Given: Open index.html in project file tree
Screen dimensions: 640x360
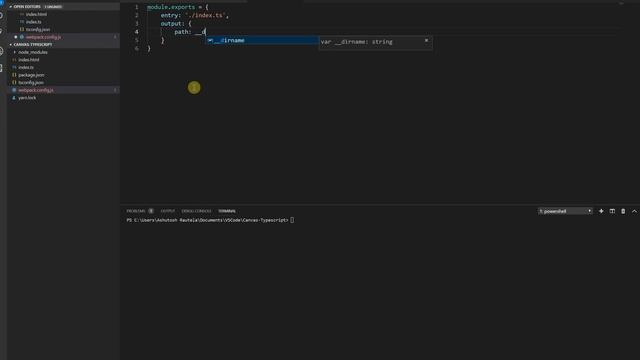Looking at the screenshot, I should [x=29, y=60].
